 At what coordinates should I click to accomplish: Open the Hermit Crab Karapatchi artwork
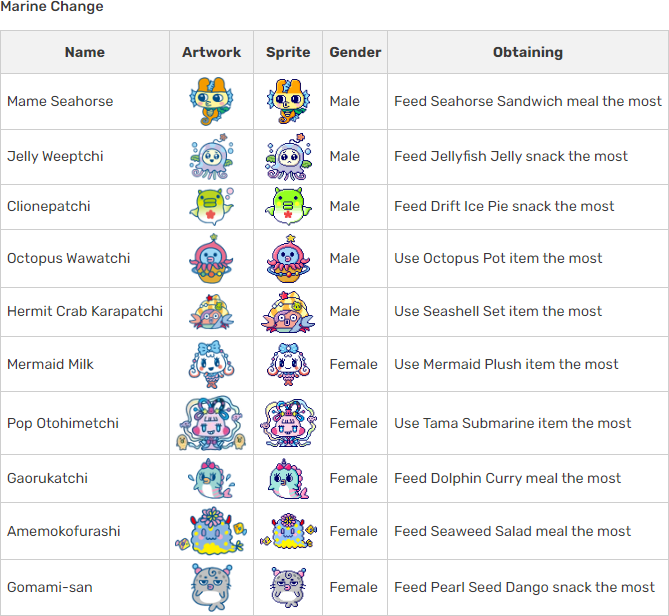tap(211, 311)
